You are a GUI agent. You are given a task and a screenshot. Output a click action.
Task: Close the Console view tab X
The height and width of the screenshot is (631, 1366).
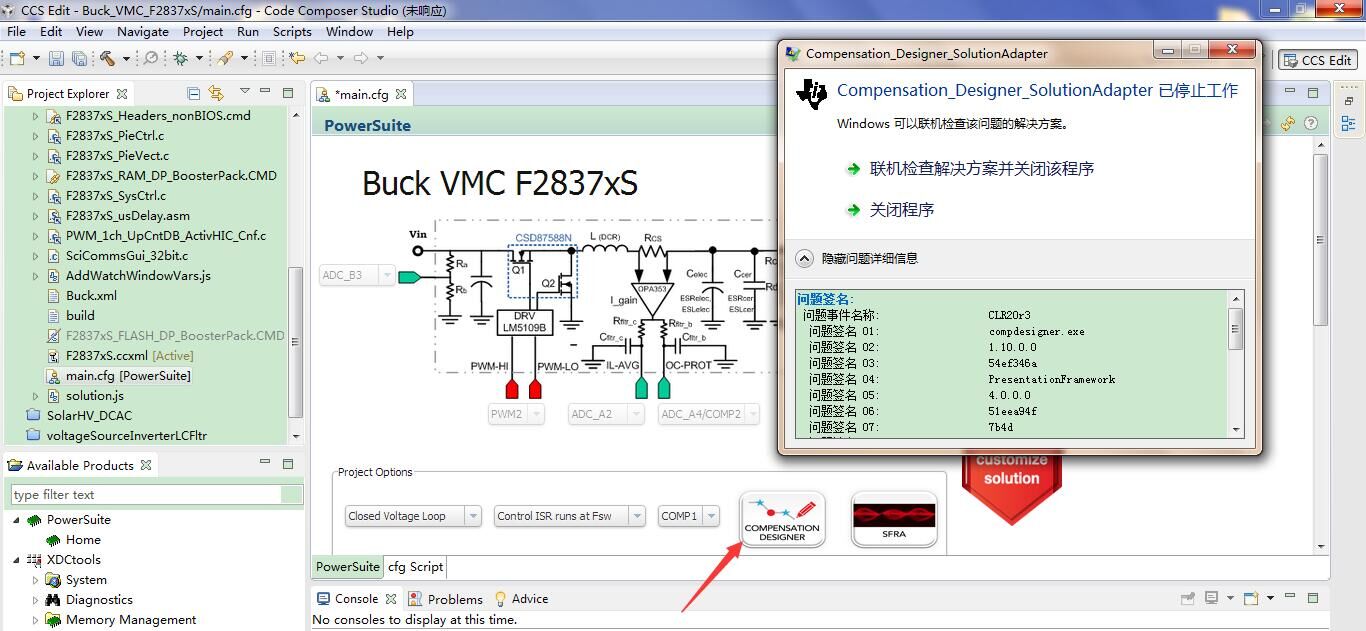pos(391,599)
